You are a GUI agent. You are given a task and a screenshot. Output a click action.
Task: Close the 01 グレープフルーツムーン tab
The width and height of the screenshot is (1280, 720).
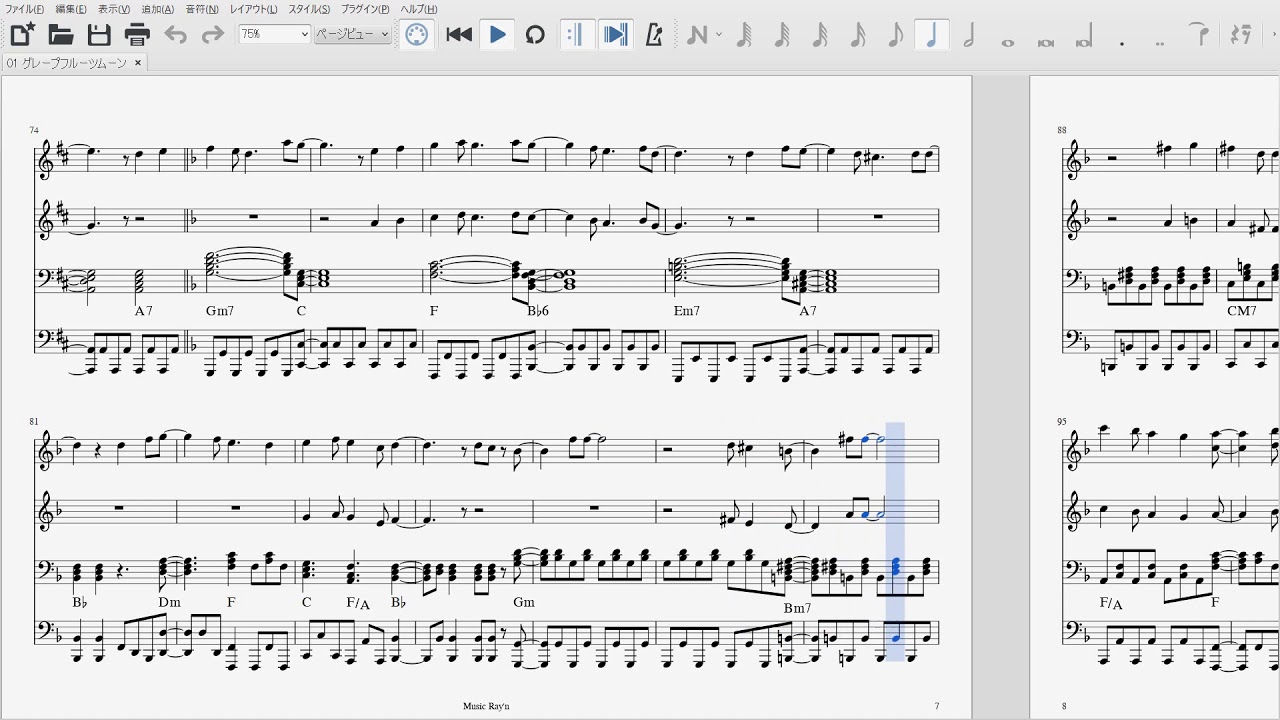pyautogui.click(x=138, y=63)
